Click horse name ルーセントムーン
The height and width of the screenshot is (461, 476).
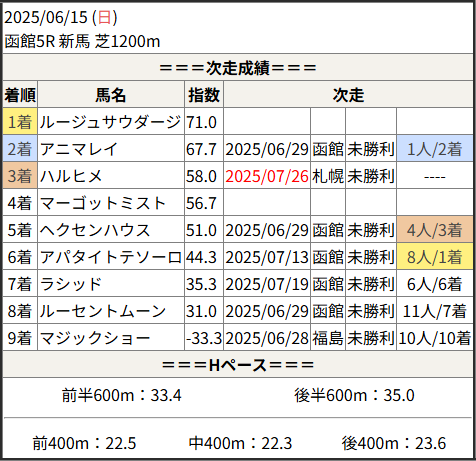[x=103, y=311]
